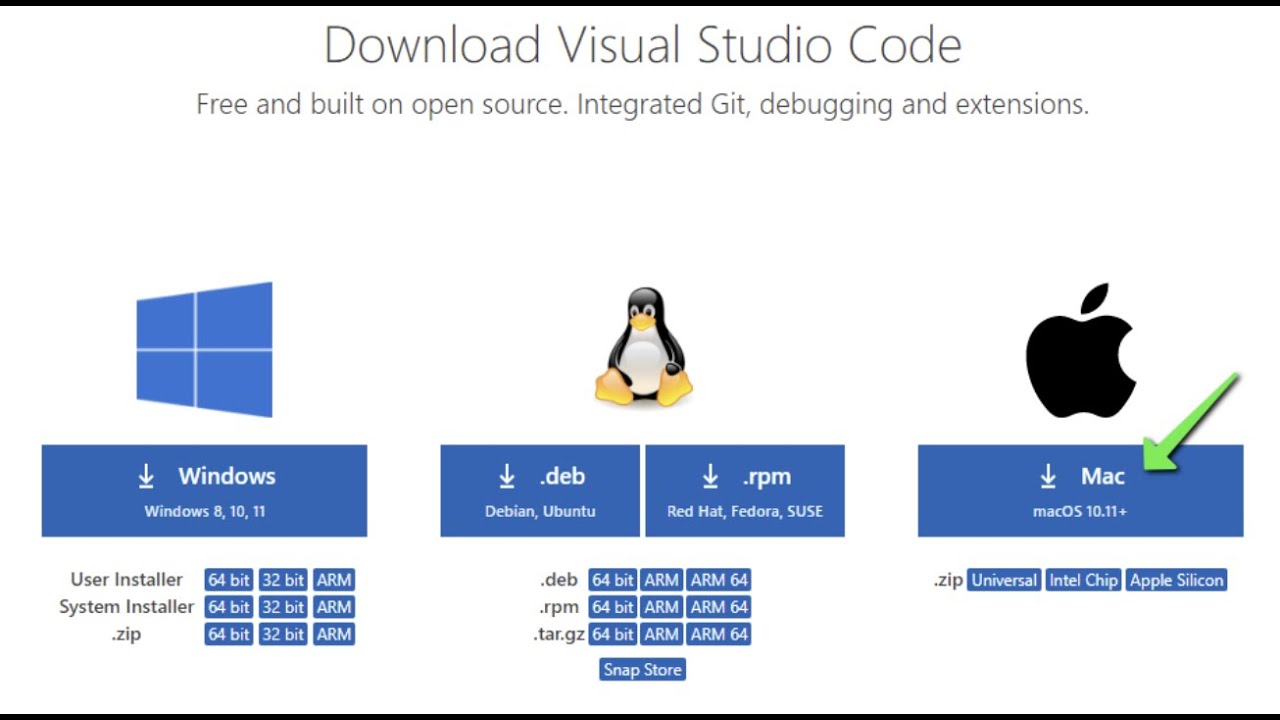1280x720 pixels.
Task: Get Windows .zip 32 bit
Action: (283, 634)
